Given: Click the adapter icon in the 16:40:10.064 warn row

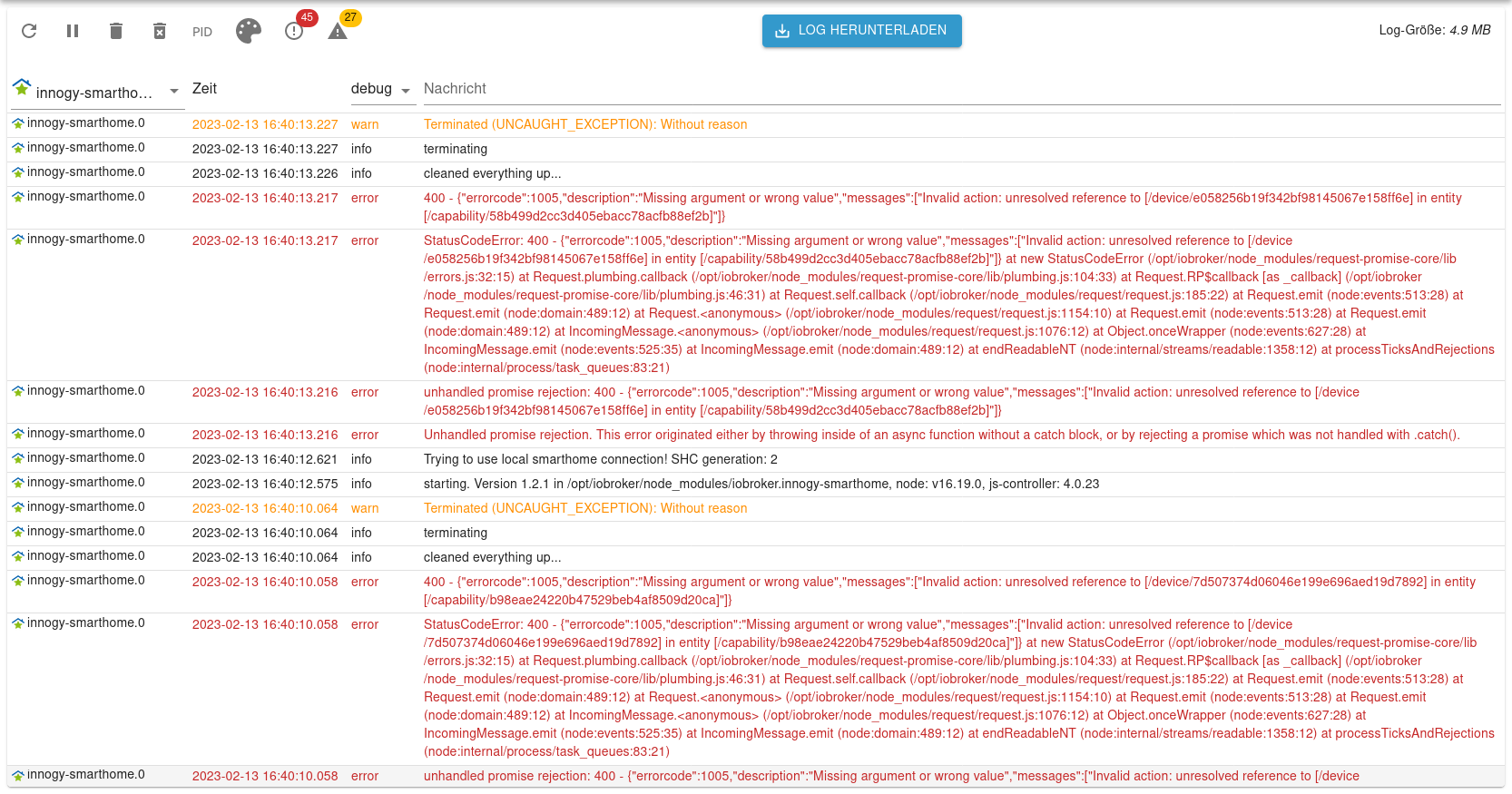Looking at the screenshot, I should pos(18,507).
